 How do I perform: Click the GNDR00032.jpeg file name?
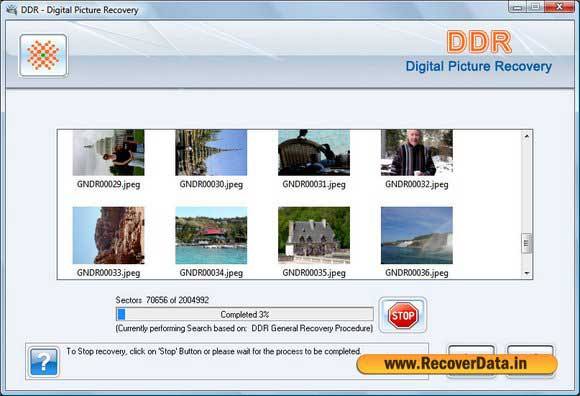[417, 184]
